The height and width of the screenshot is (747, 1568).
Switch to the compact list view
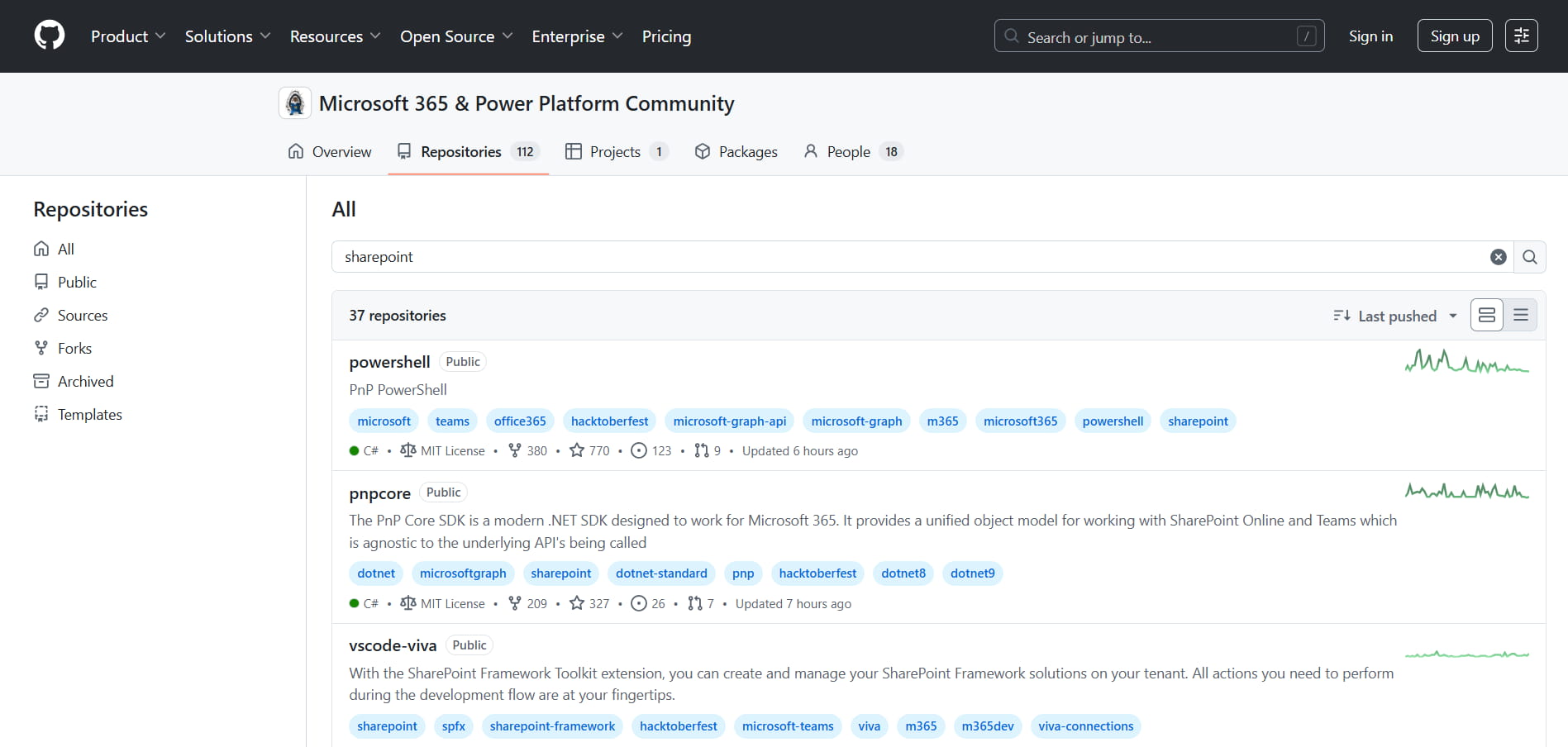pos(1520,315)
